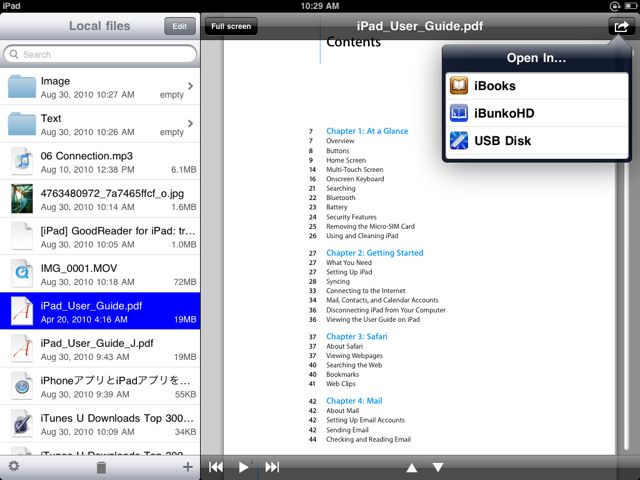640x480 pixels.
Task: Tap the Syncing contents entry
Action: (x=338, y=281)
